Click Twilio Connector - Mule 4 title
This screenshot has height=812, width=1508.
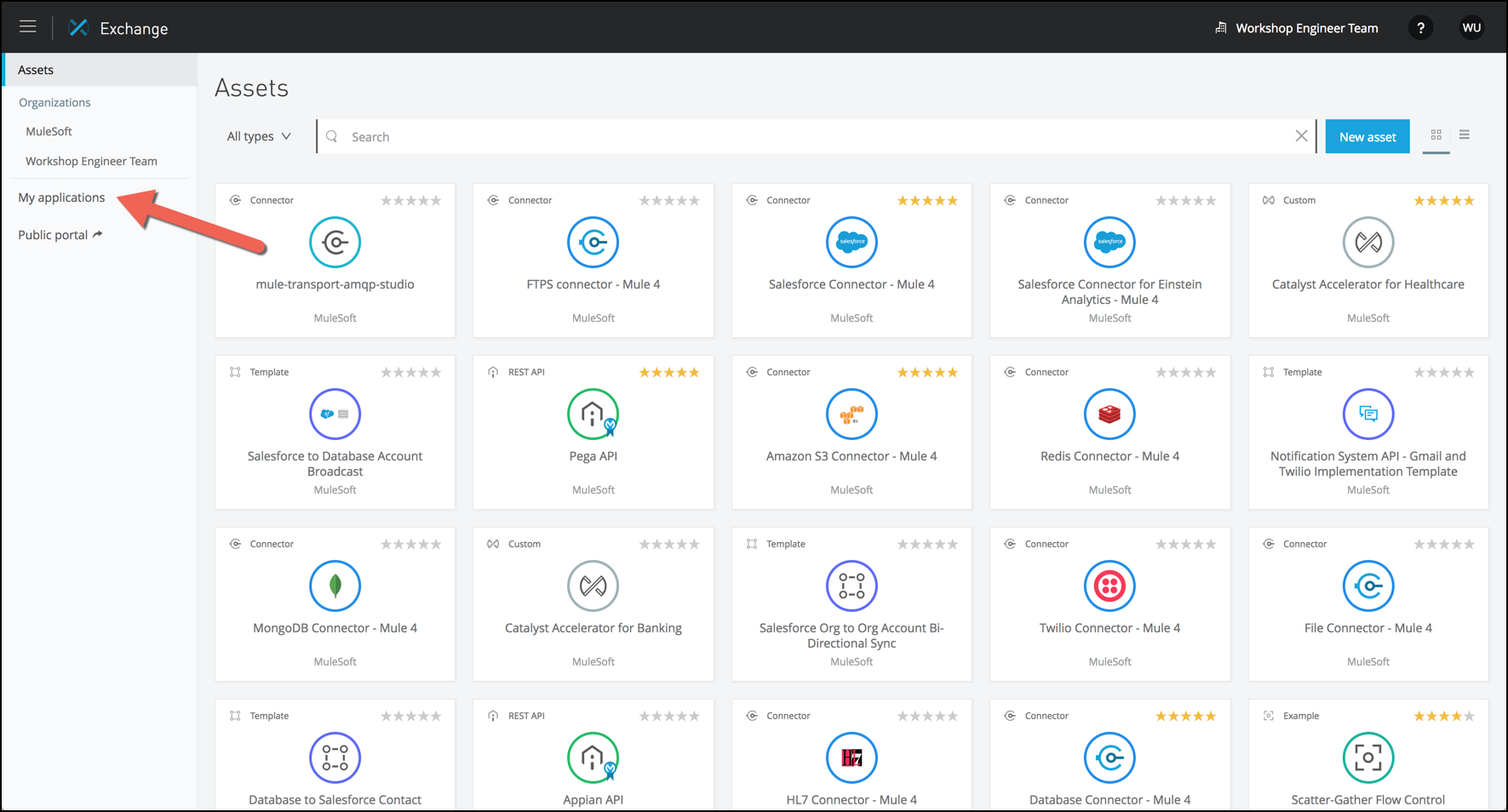[1109, 628]
